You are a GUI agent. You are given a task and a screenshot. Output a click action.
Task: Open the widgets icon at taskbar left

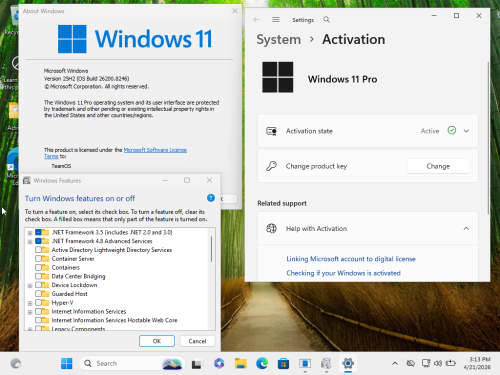[16, 363]
